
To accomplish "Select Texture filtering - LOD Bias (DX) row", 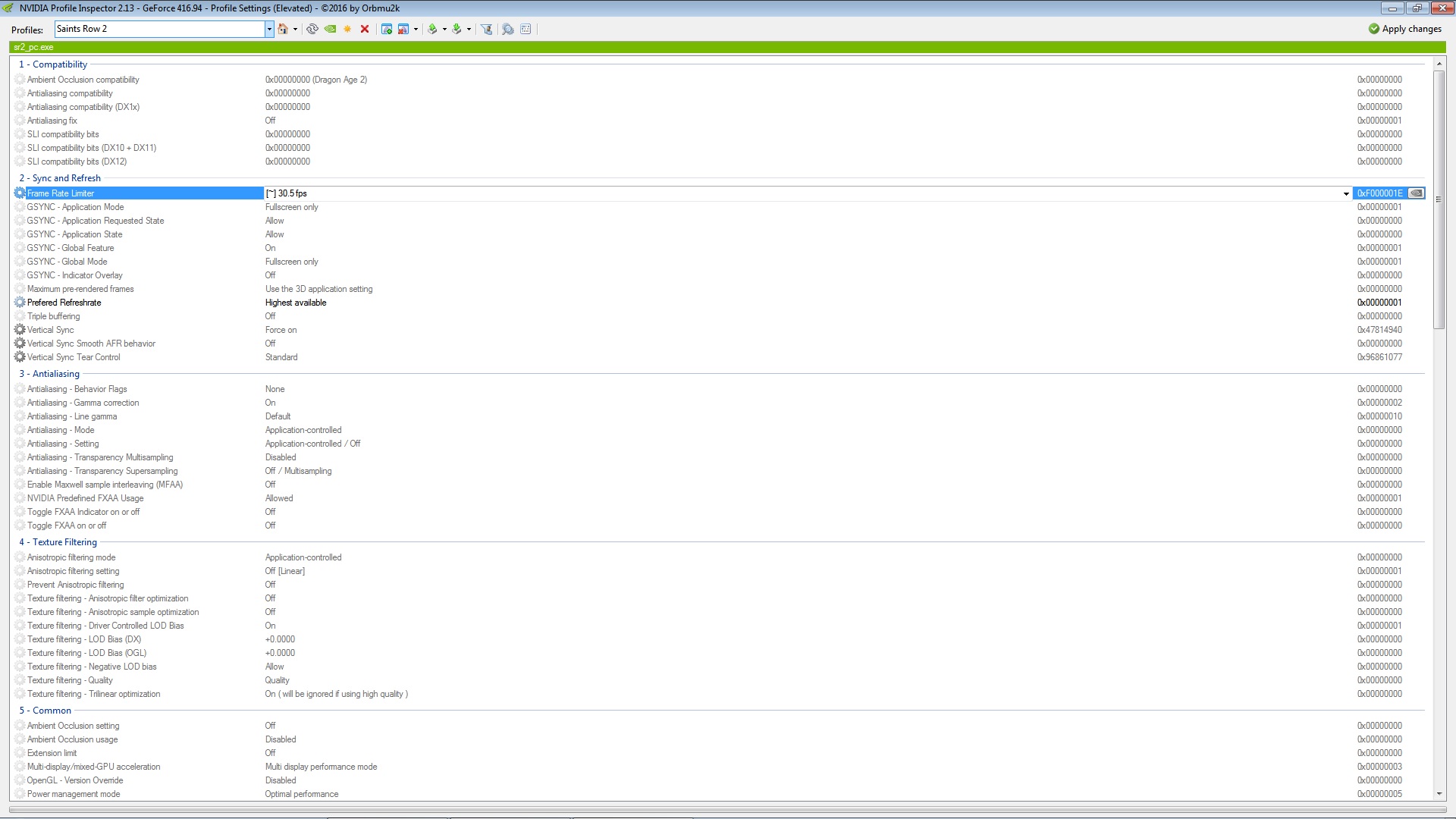I will click(720, 639).
